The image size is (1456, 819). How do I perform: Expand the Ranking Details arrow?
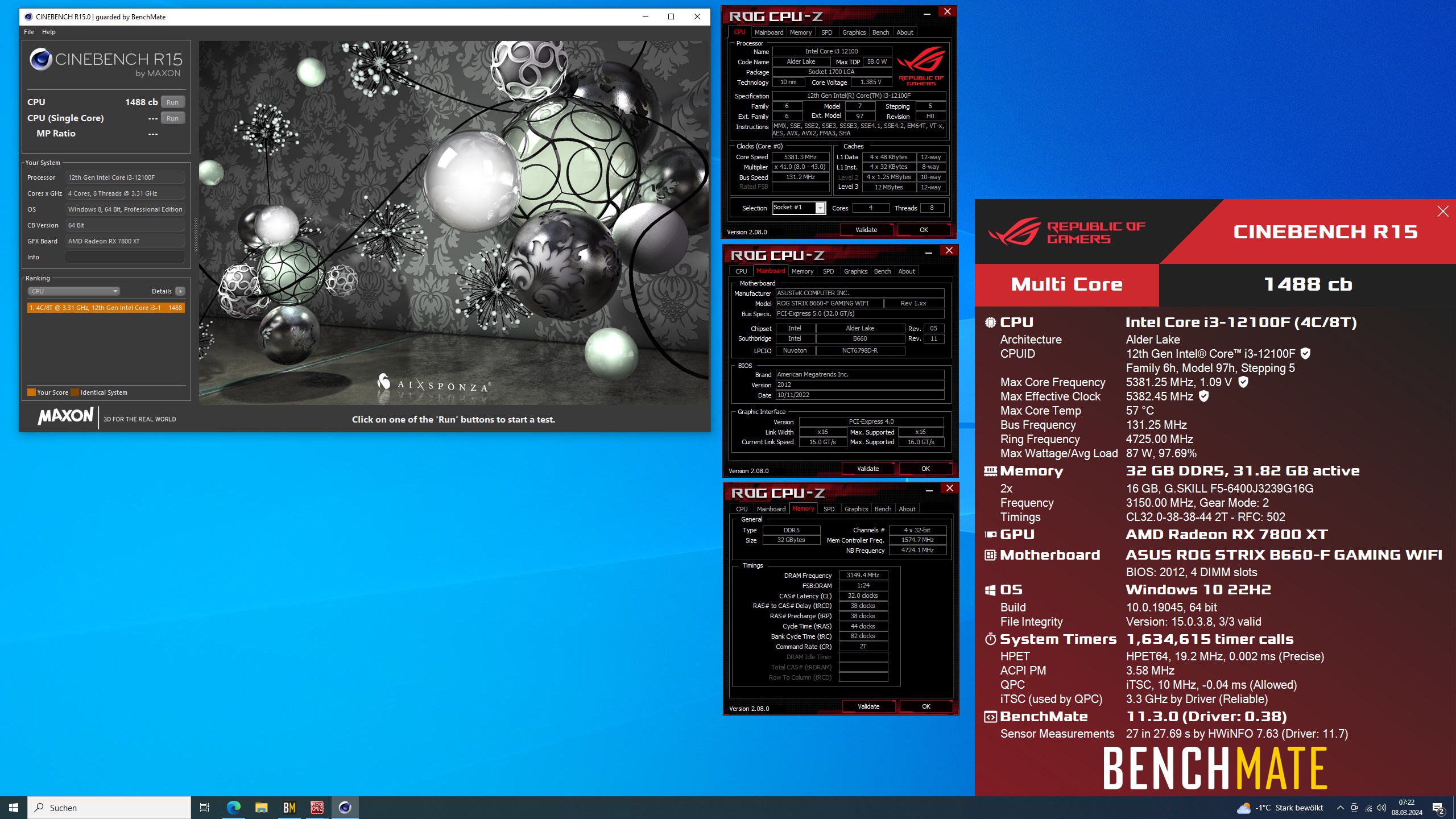(180, 291)
